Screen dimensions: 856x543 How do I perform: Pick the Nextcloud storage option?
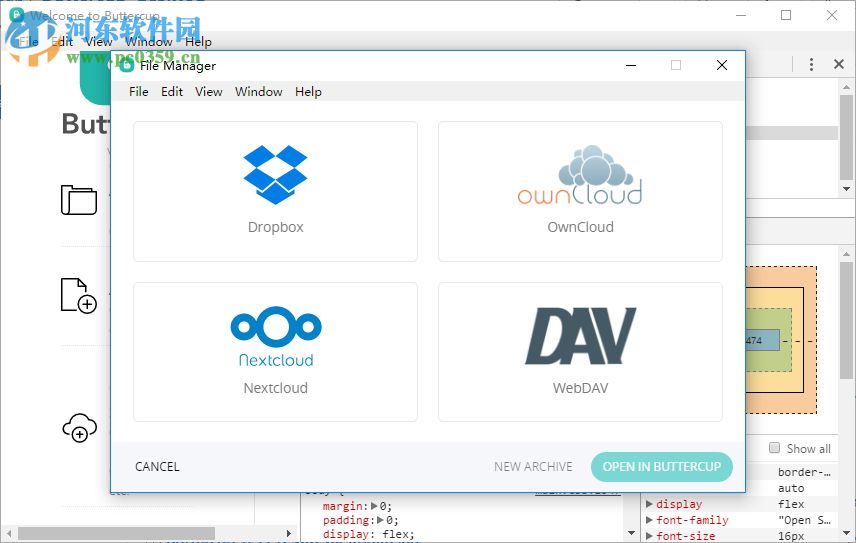coord(275,352)
